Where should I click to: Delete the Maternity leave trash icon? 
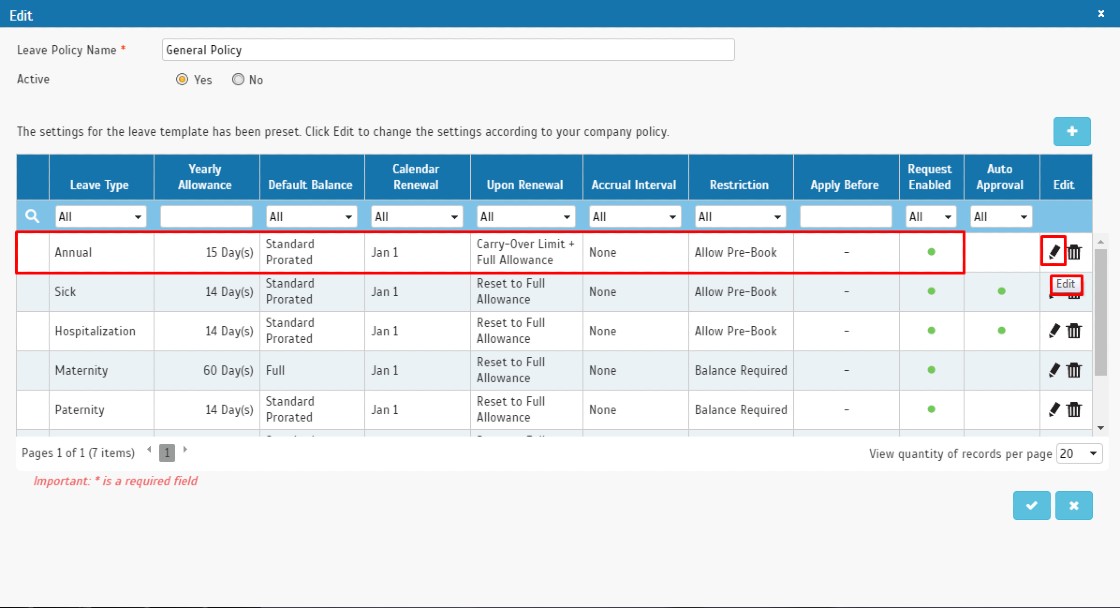coord(1074,369)
